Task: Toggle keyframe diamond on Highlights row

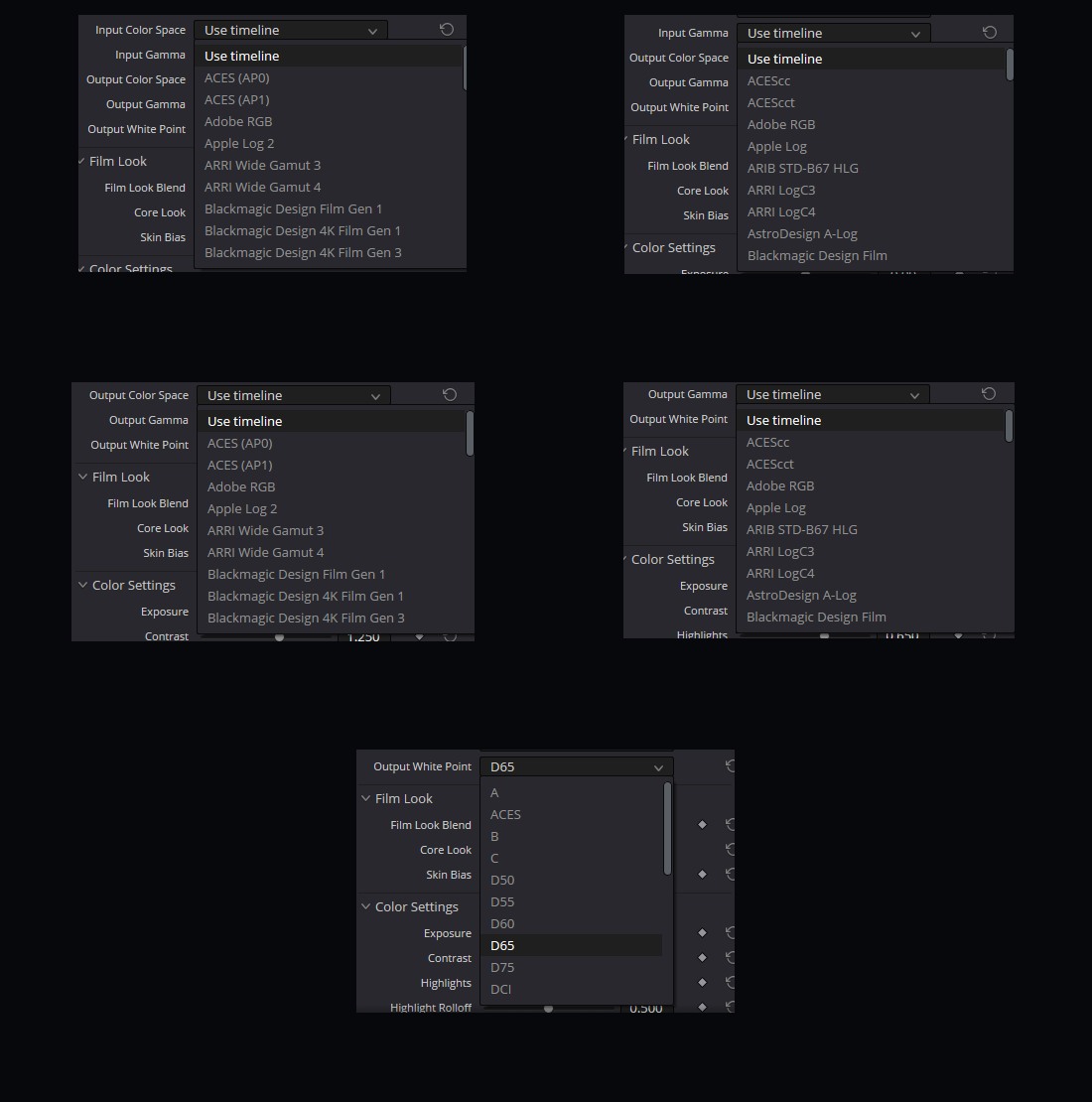Action: coord(702,983)
